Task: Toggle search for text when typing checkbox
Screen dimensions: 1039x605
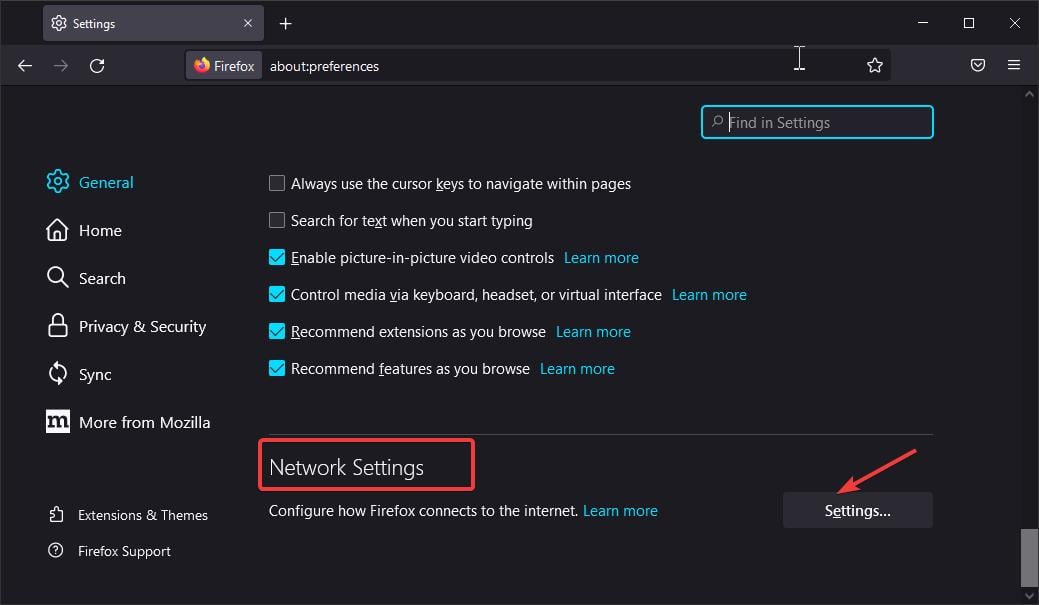Action: pos(277,221)
